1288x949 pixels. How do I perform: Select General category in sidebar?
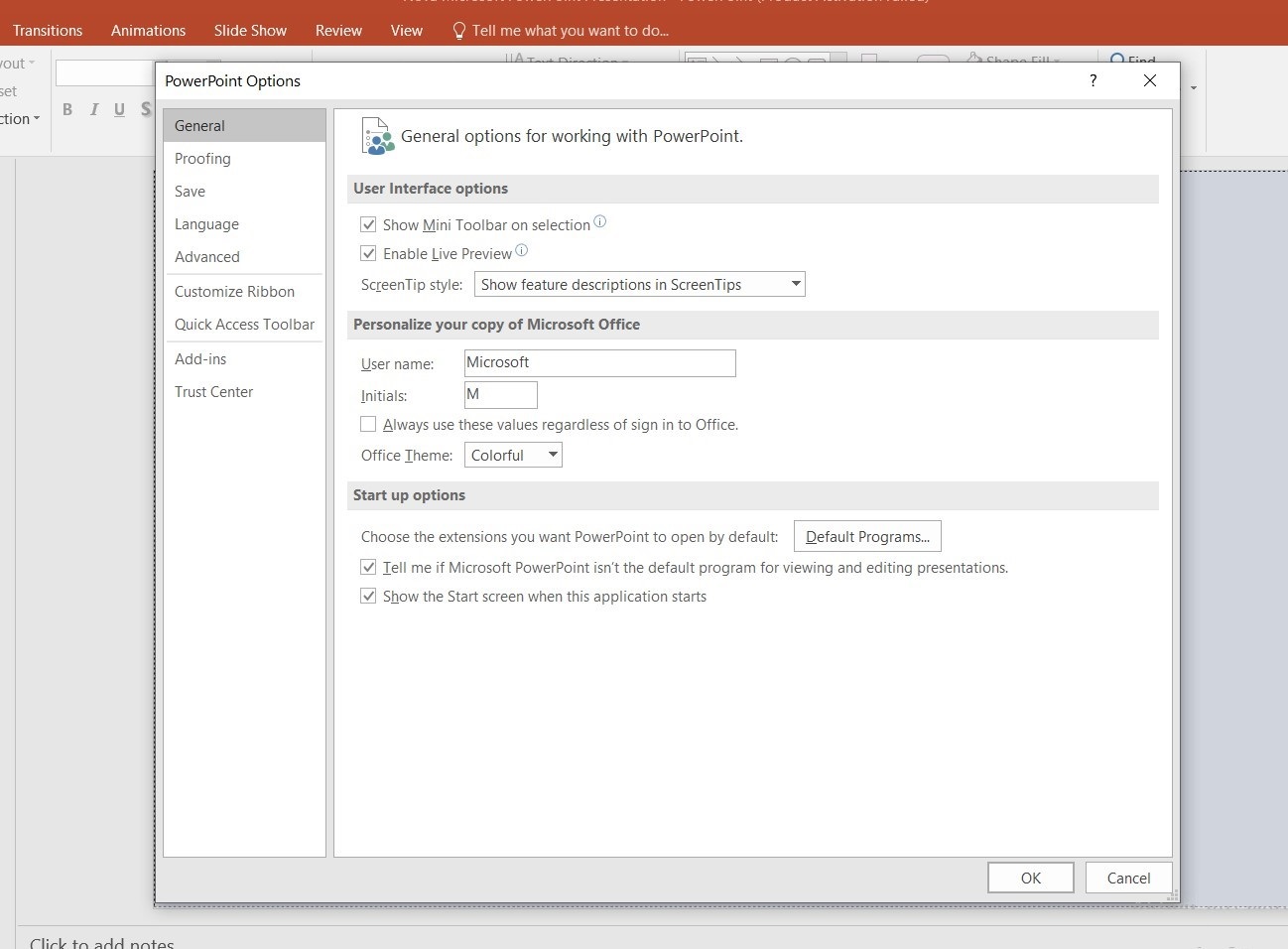point(244,126)
